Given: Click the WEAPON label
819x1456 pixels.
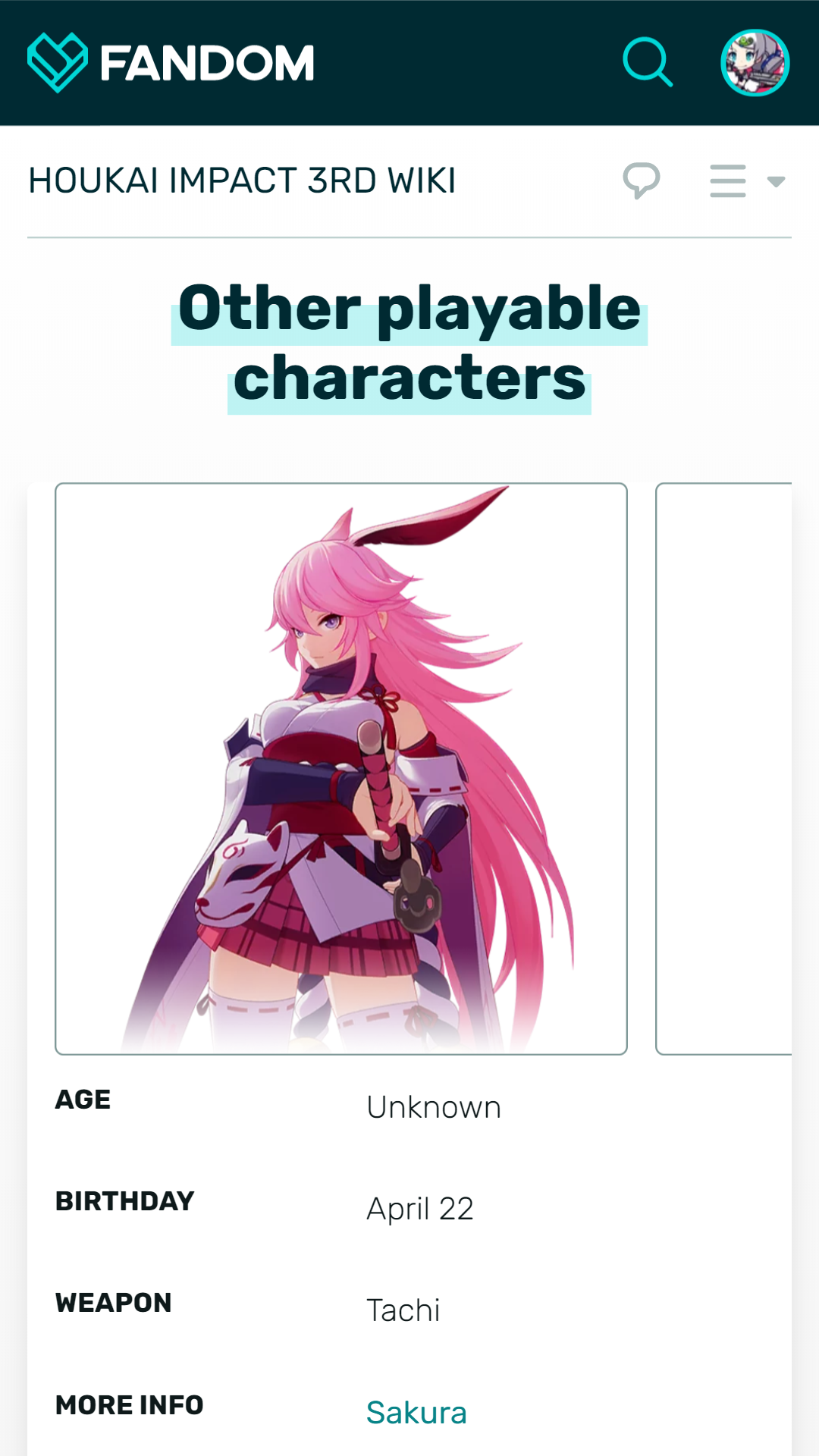Looking at the screenshot, I should point(114,1303).
